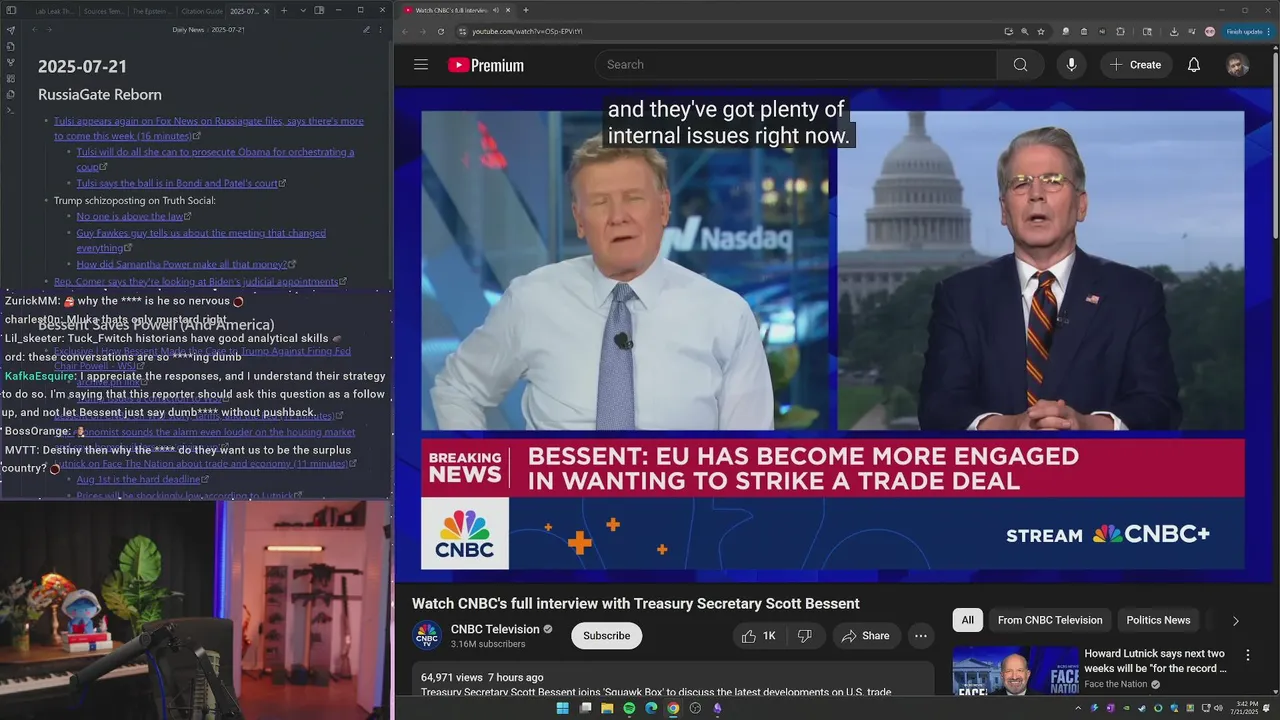Expand the Obsidian tab list chevron
This screenshot has width=1280, height=720.
pos(303,11)
